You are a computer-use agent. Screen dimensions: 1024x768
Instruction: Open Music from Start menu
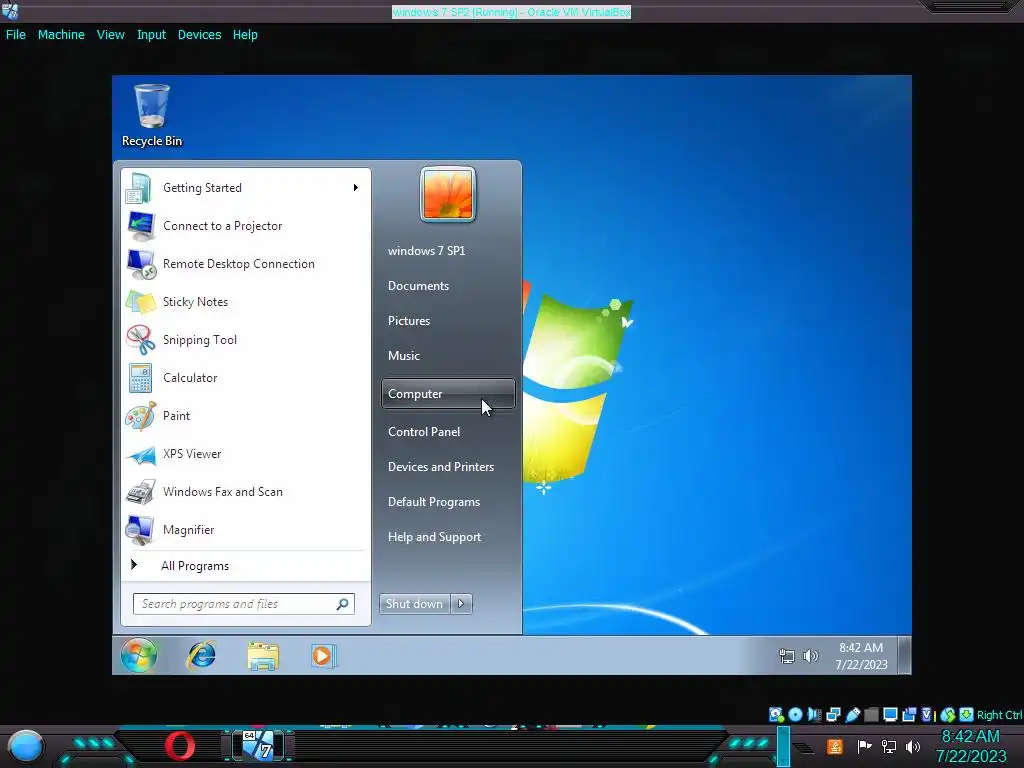448,356
